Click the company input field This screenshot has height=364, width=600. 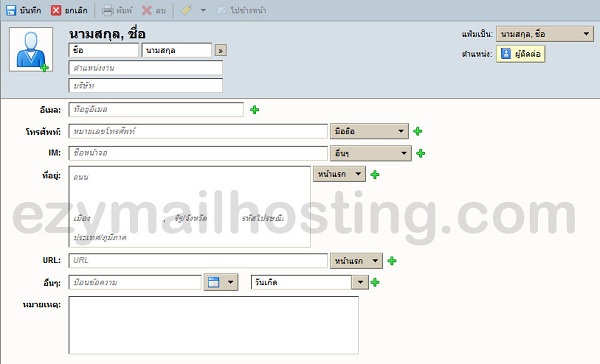click(145, 85)
